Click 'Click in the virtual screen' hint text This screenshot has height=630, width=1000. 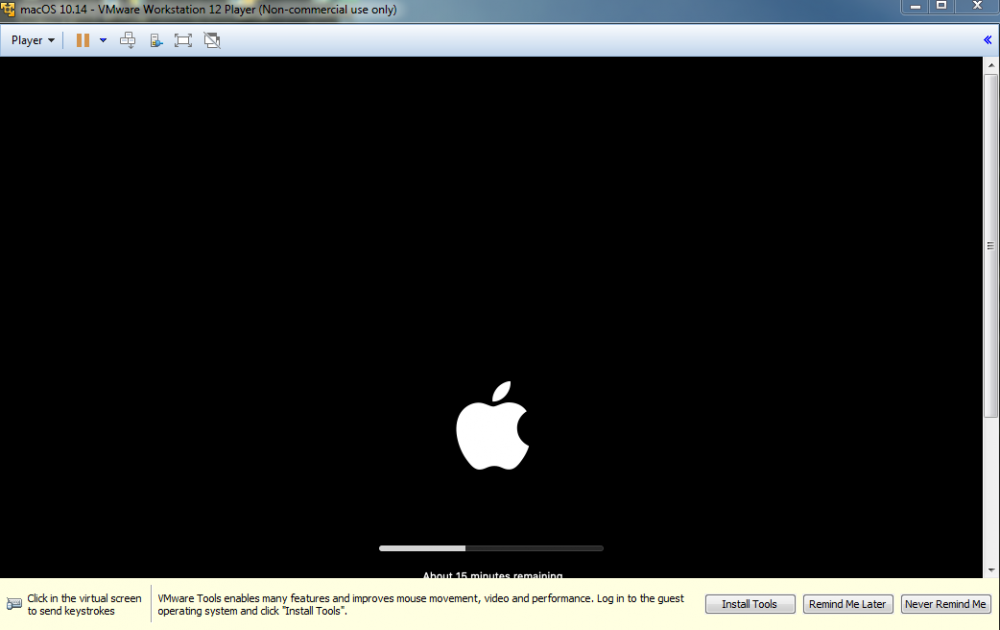coord(84,604)
